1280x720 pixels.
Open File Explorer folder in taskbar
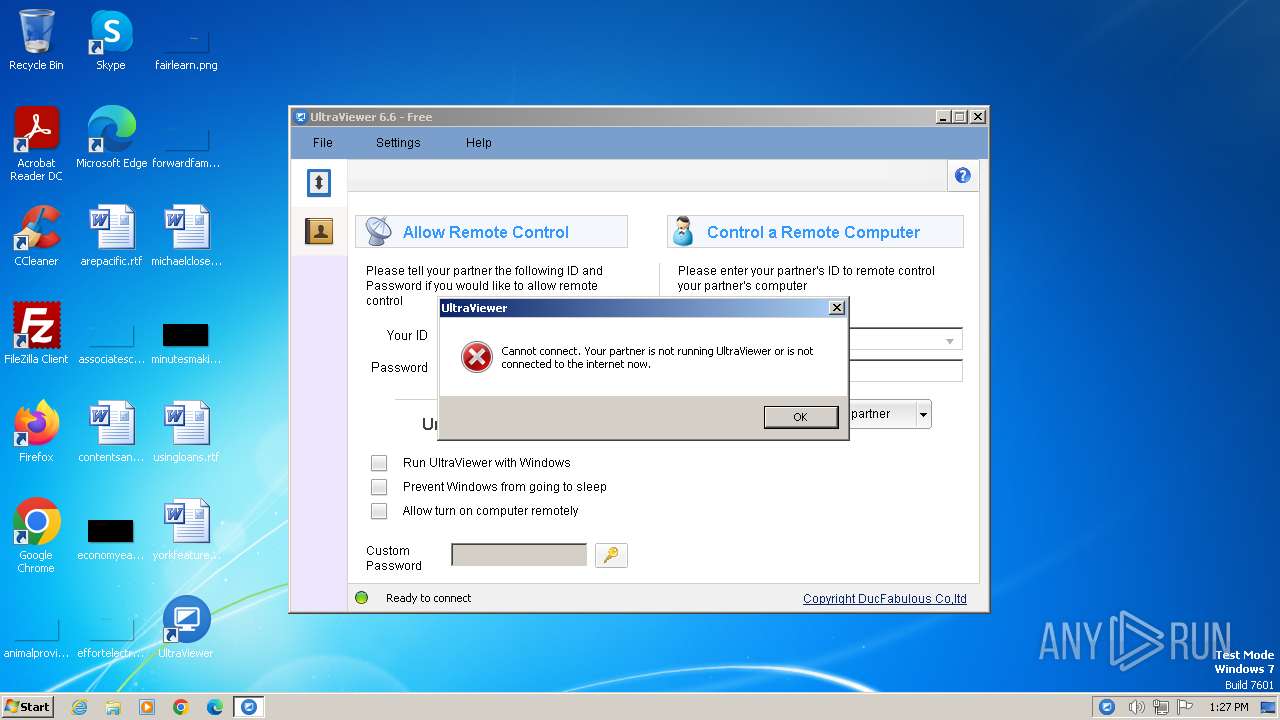click(x=113, y=707)
